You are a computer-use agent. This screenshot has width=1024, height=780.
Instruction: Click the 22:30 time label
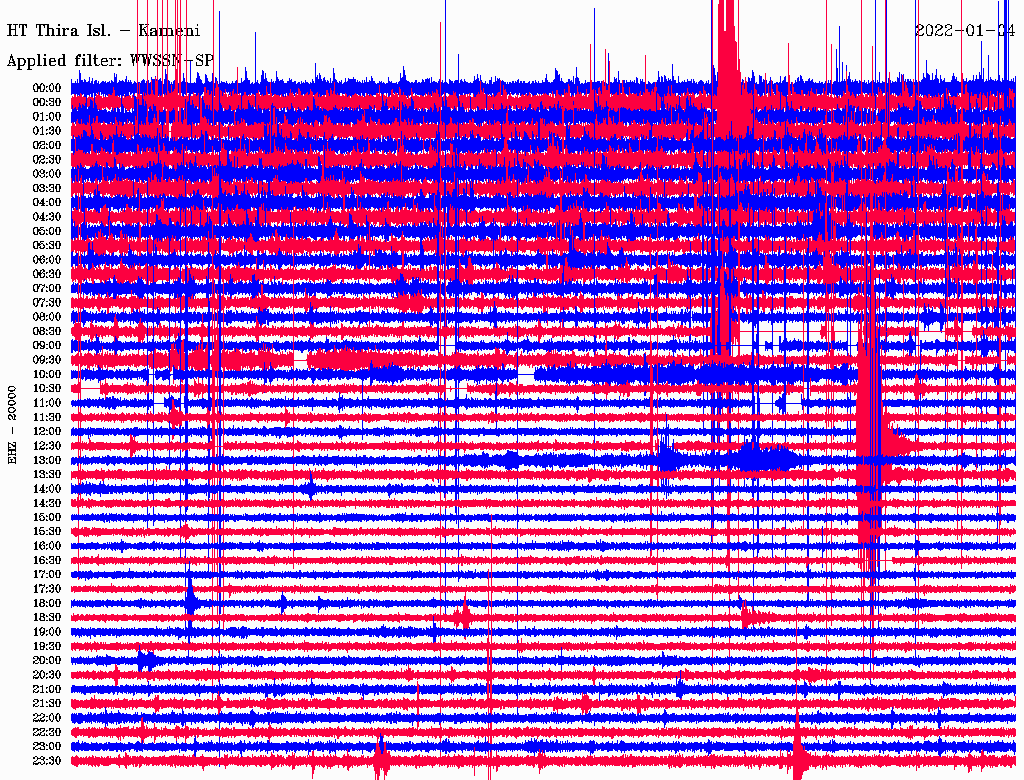(x=47, y=732)
